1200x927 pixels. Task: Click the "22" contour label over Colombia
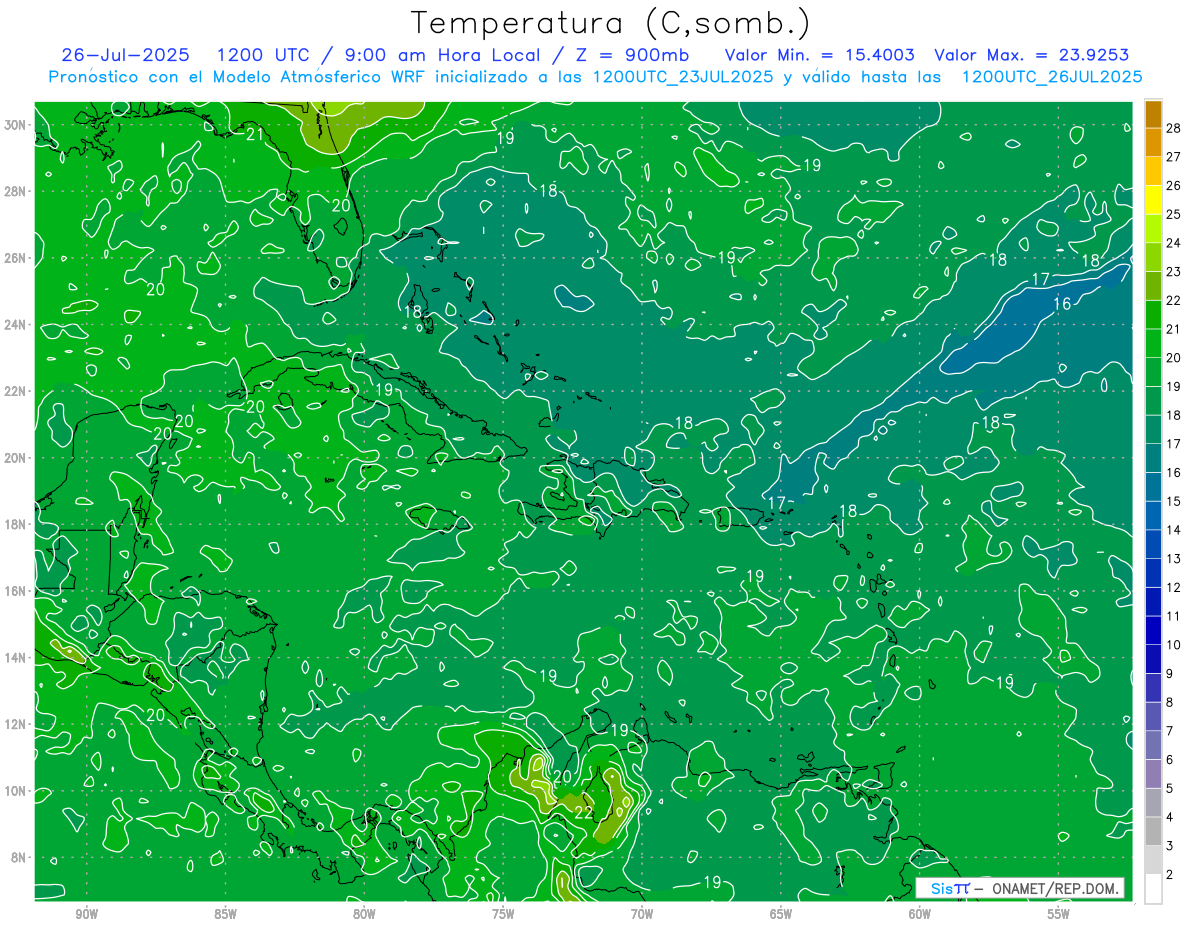584,813
